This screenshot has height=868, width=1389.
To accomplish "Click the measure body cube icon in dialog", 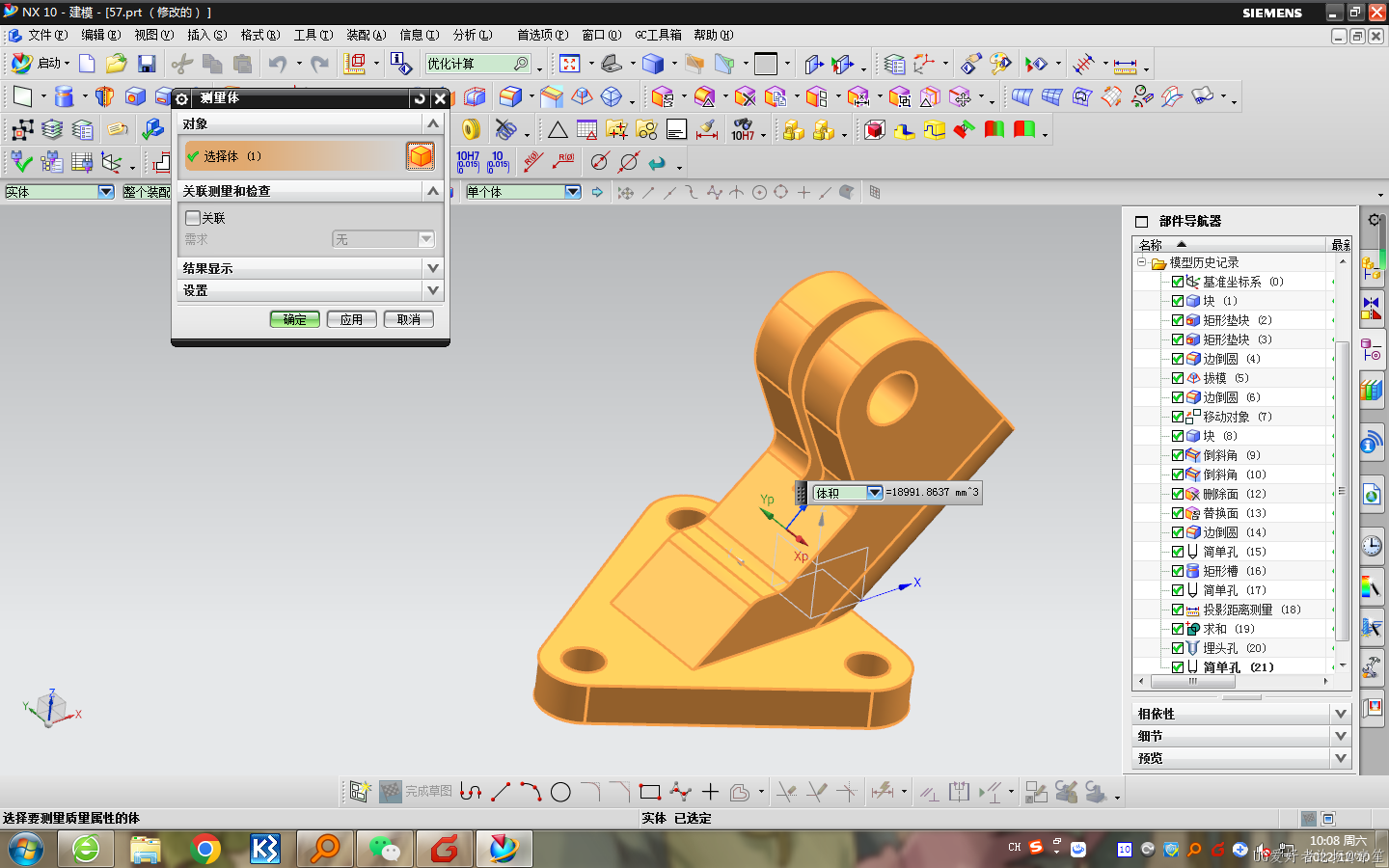I will [x=421, y=156].
